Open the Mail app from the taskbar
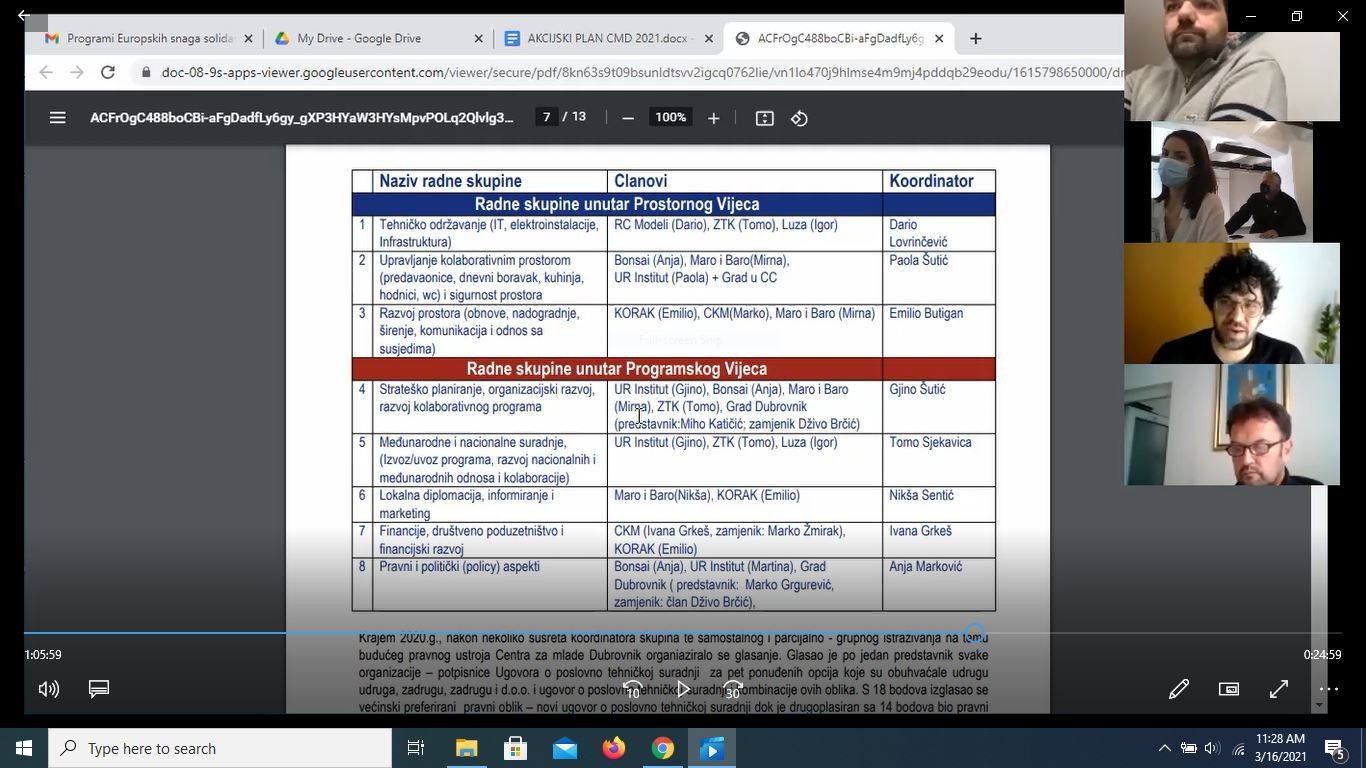This screenshot has height=768, width=1366. pyautogui.click(x=565, y=748)
